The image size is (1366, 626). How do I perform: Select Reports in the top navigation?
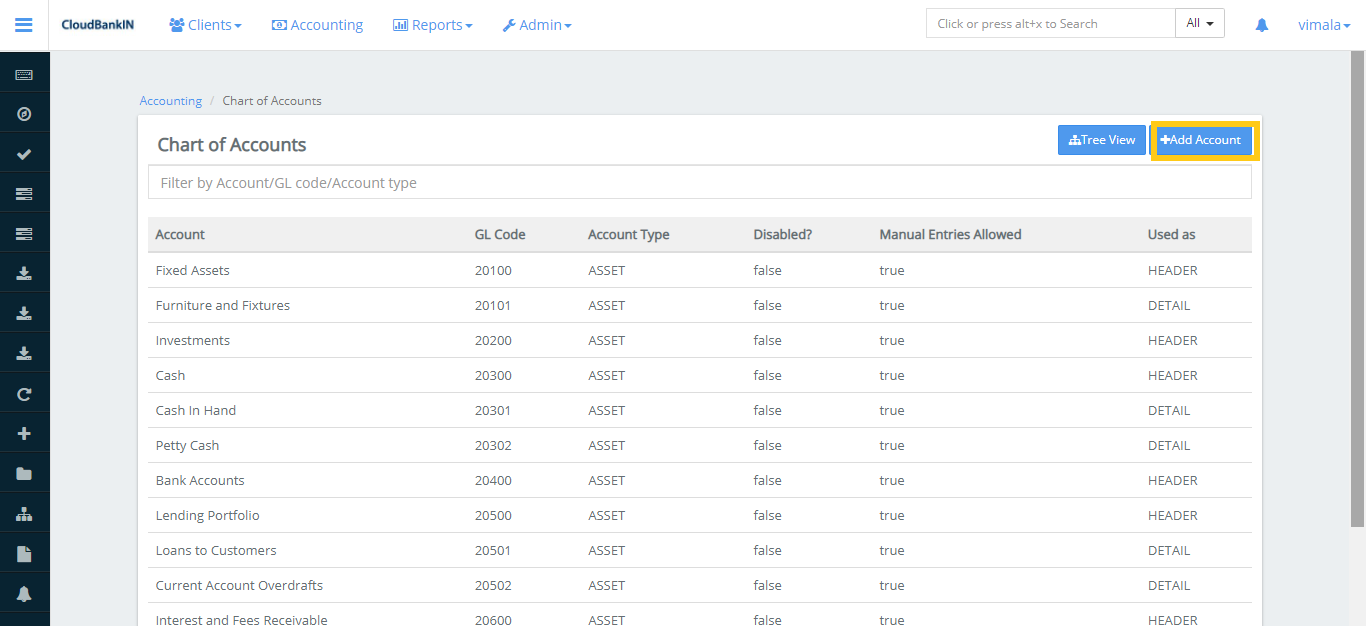[432, 24]
